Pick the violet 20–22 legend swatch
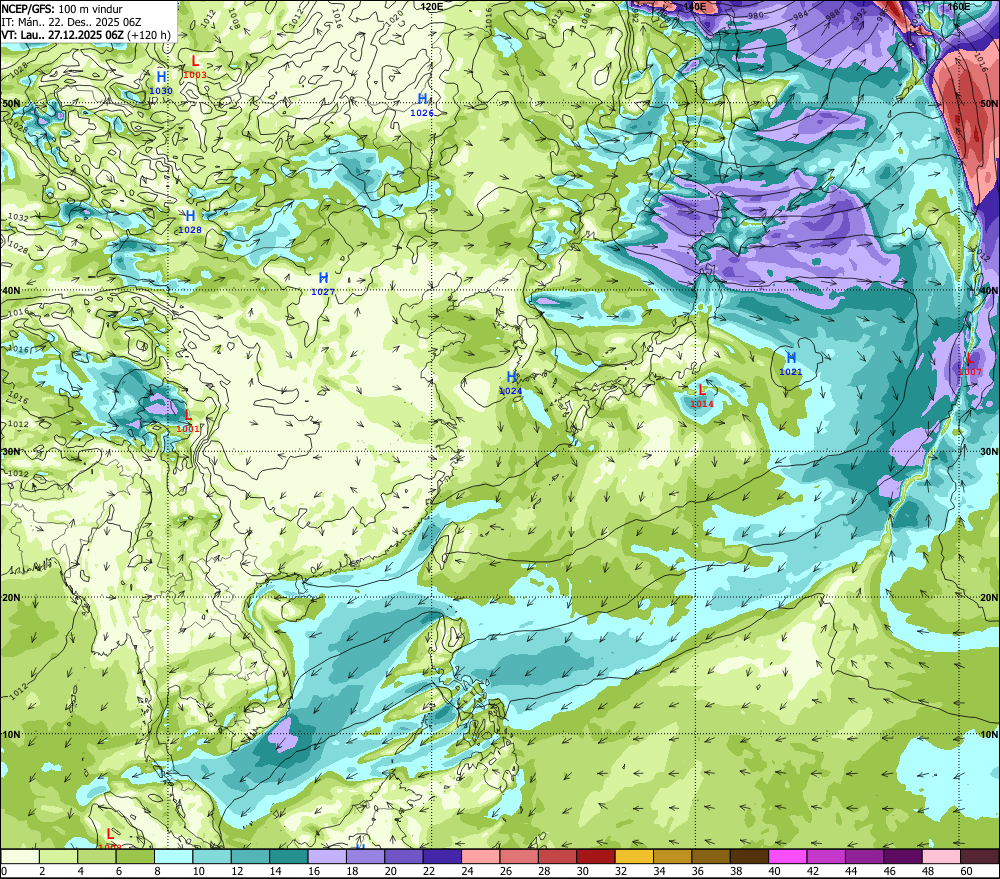Image resolution: width=1000 pixels, height=879 pixels. click(404, 857)
